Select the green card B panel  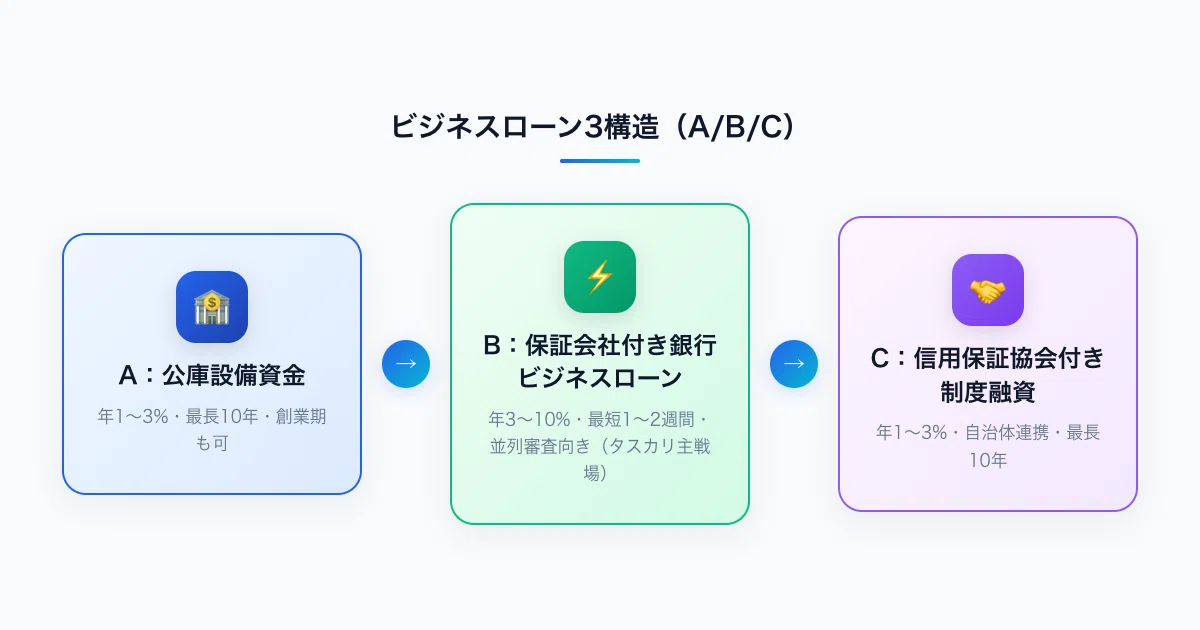pos(600,364)
